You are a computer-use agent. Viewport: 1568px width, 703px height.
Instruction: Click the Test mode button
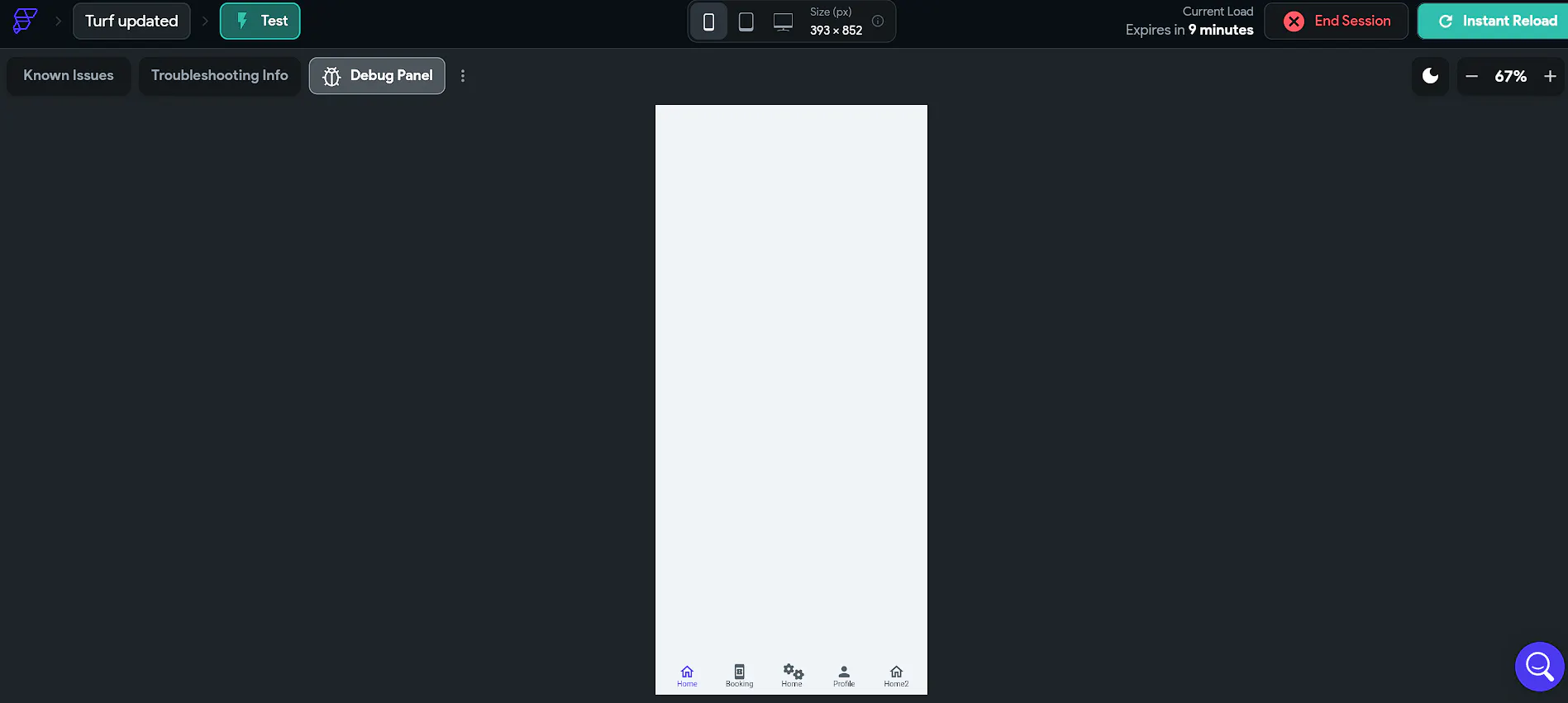[x=260, y=21]
